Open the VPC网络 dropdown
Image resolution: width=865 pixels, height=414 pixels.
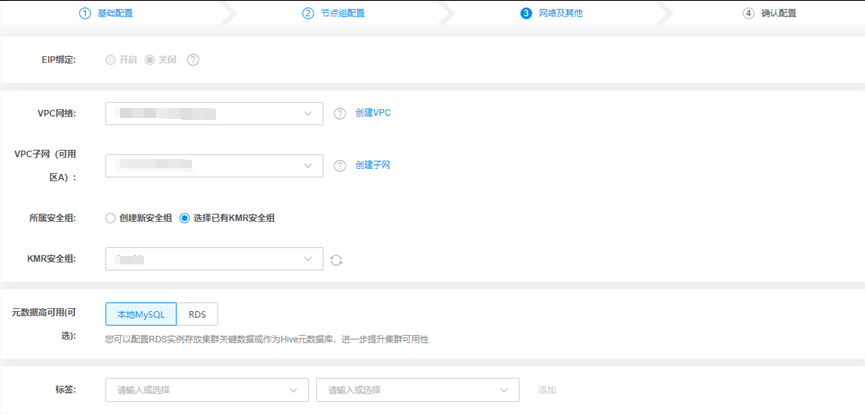tap(214, 114)
